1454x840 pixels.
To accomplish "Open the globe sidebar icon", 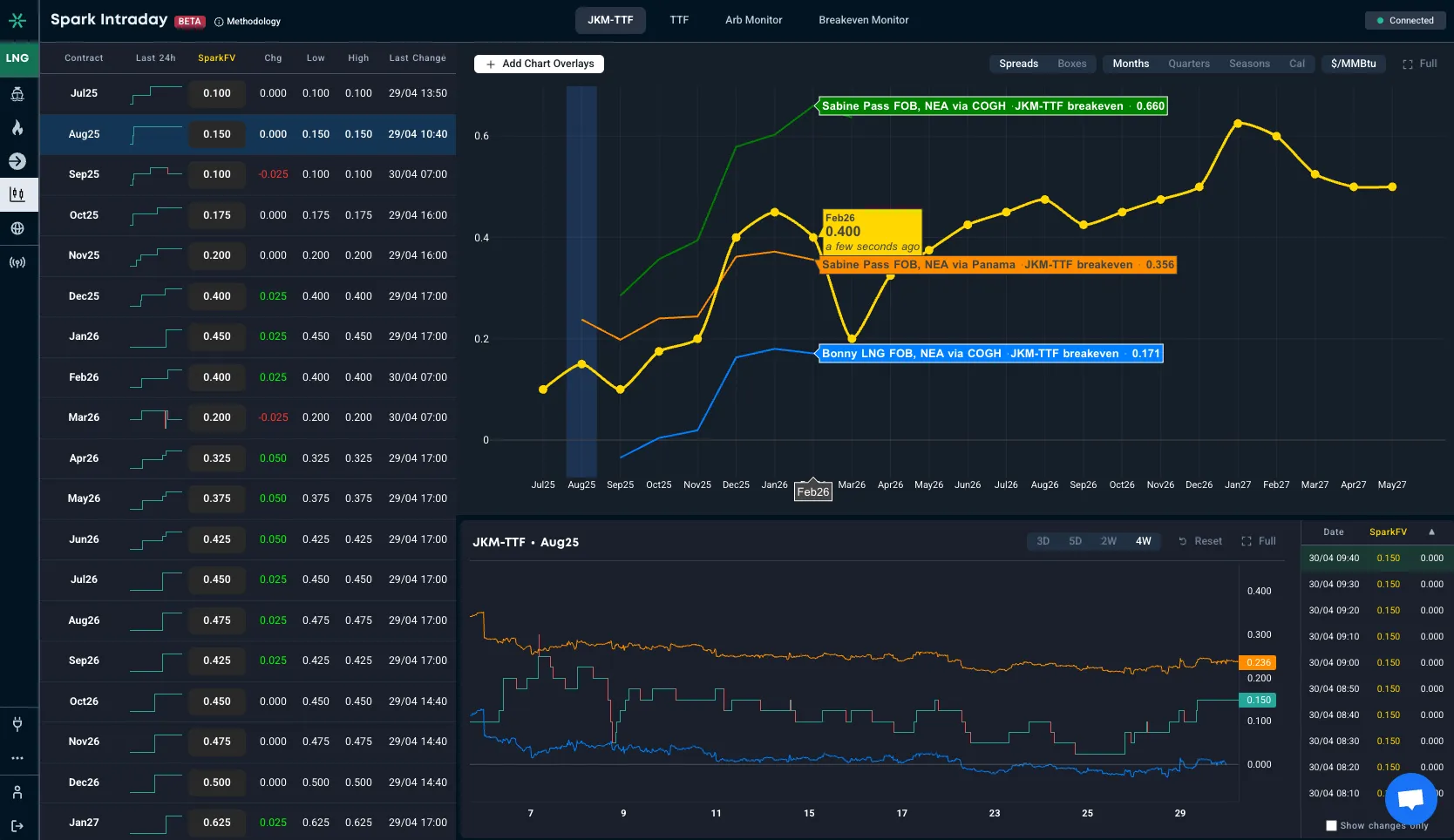I will [17, 228].
